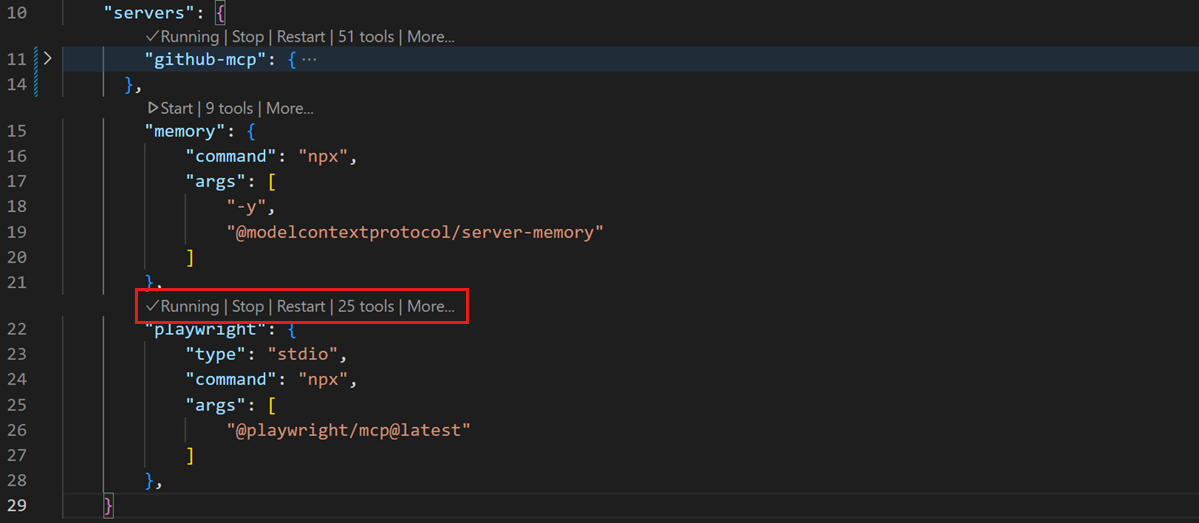Click the "@modelcontextprotocol/server-memory" argument text
Viewport: 1199px width, 523px height.
415,233
